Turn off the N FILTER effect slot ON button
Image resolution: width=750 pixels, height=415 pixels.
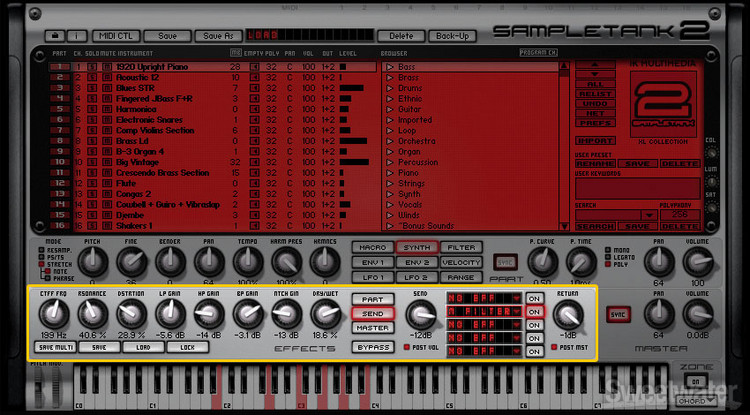[x=534, y=311]
